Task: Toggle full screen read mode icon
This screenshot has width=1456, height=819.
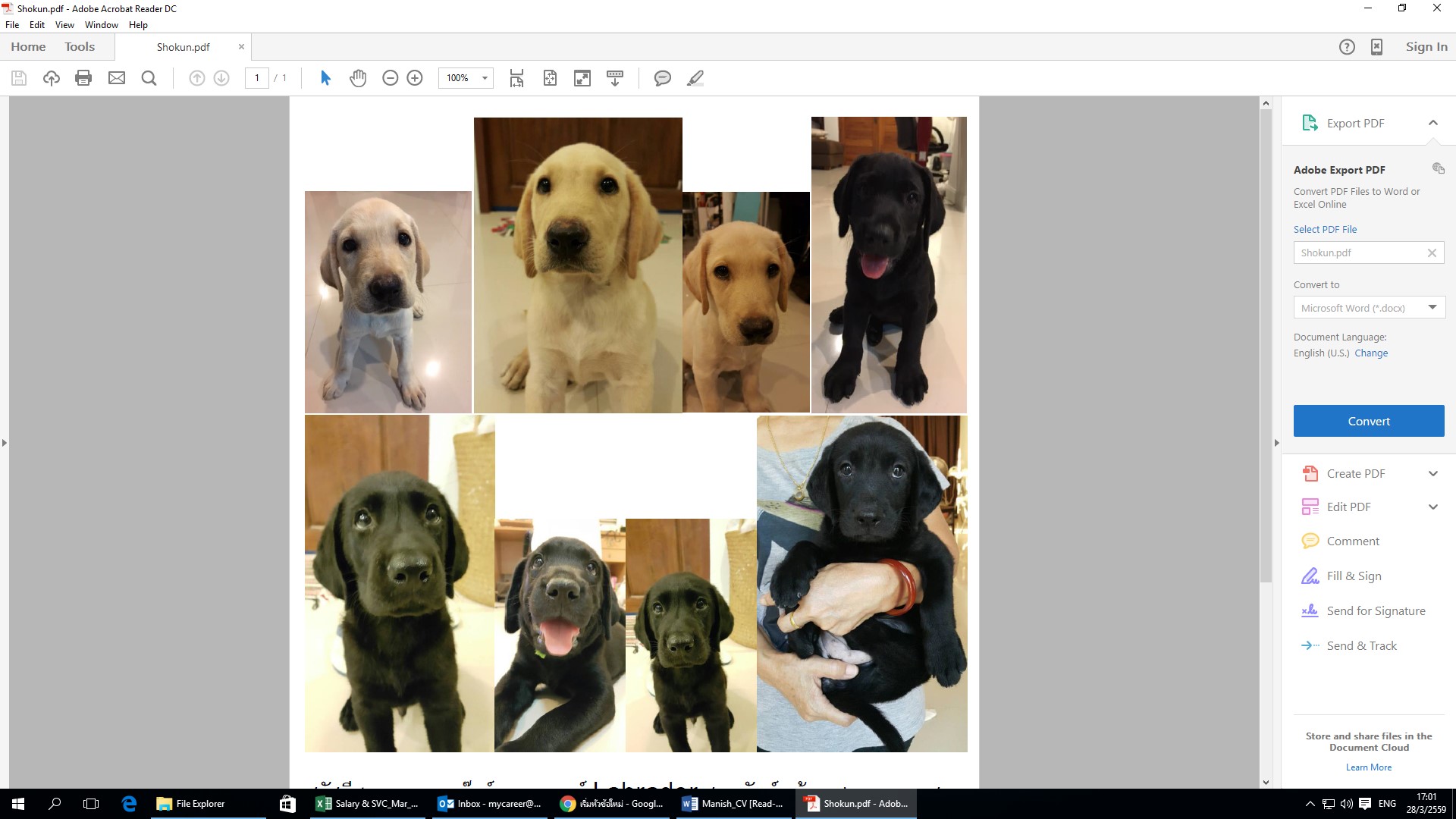Action: click(x=582, y=78)
